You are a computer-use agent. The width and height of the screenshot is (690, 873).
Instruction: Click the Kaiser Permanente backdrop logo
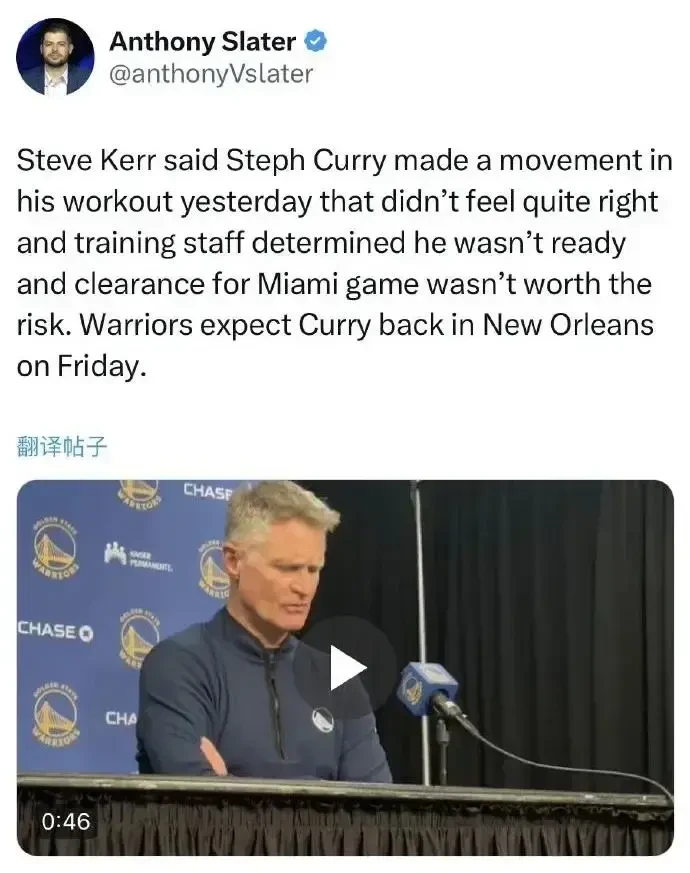[138, 557]
